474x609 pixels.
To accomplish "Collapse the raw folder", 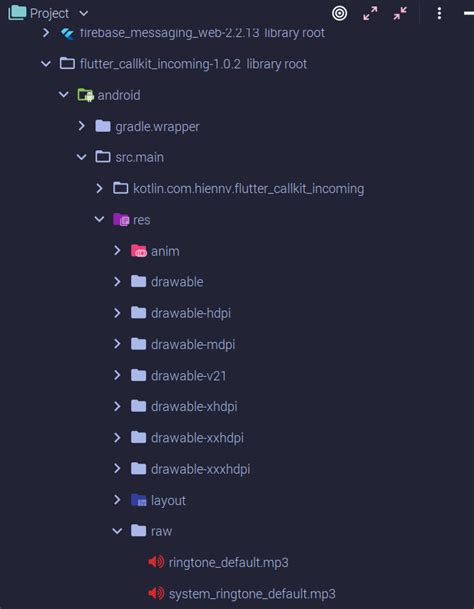I will point(117,531).
